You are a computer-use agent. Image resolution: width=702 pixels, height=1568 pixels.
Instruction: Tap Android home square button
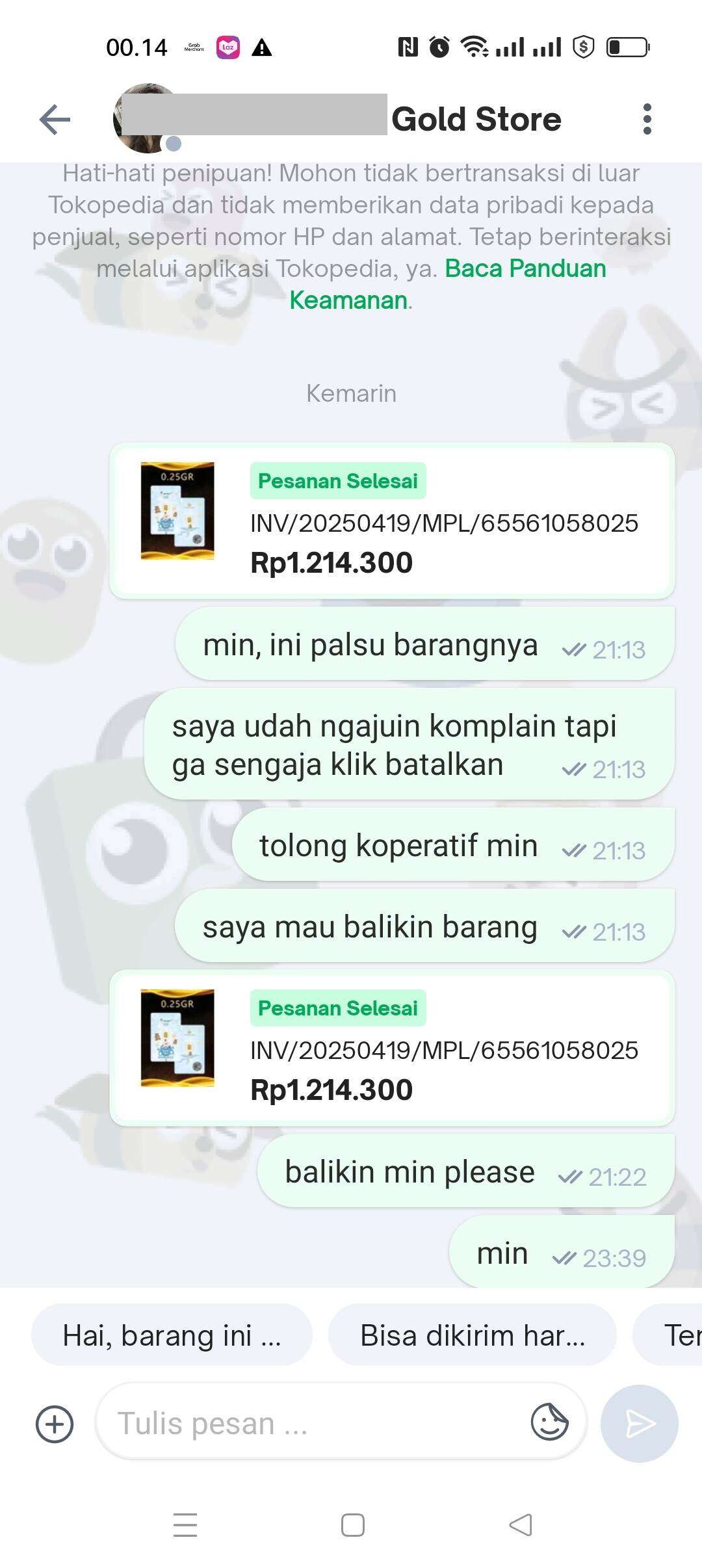pos(353,1525)
